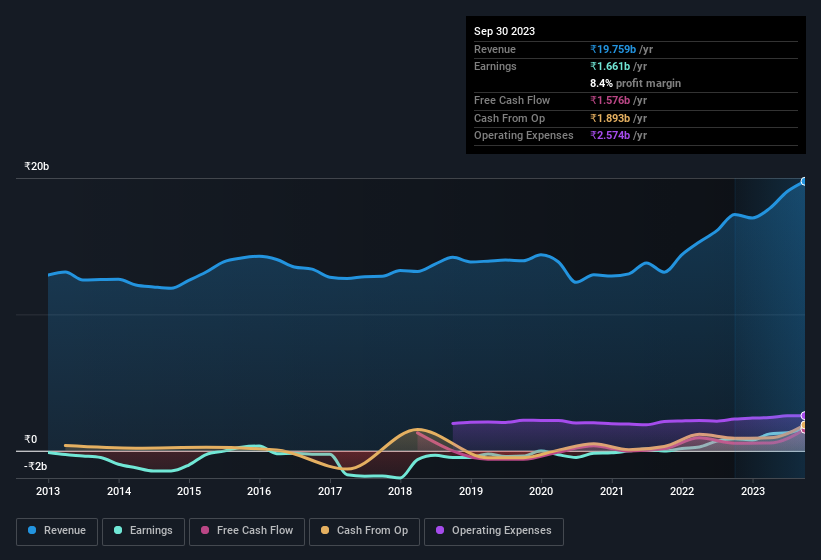Click the 2021 x-axis label
The image size is (821, 560).
(612, 491)
